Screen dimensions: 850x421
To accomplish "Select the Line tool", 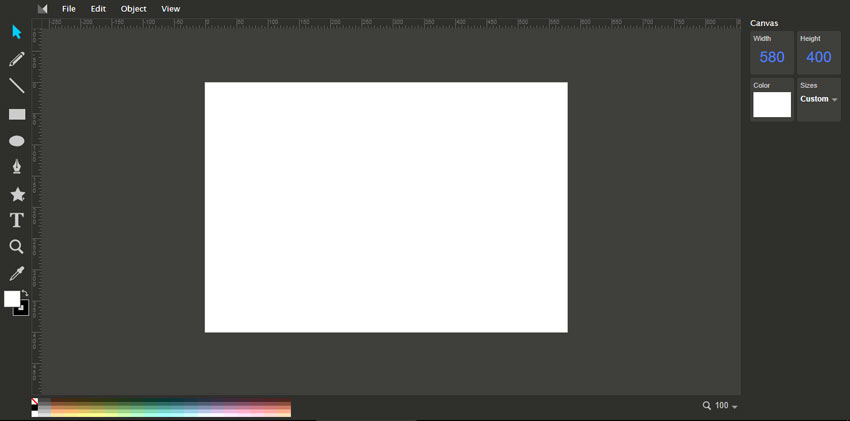I will 16,86.
